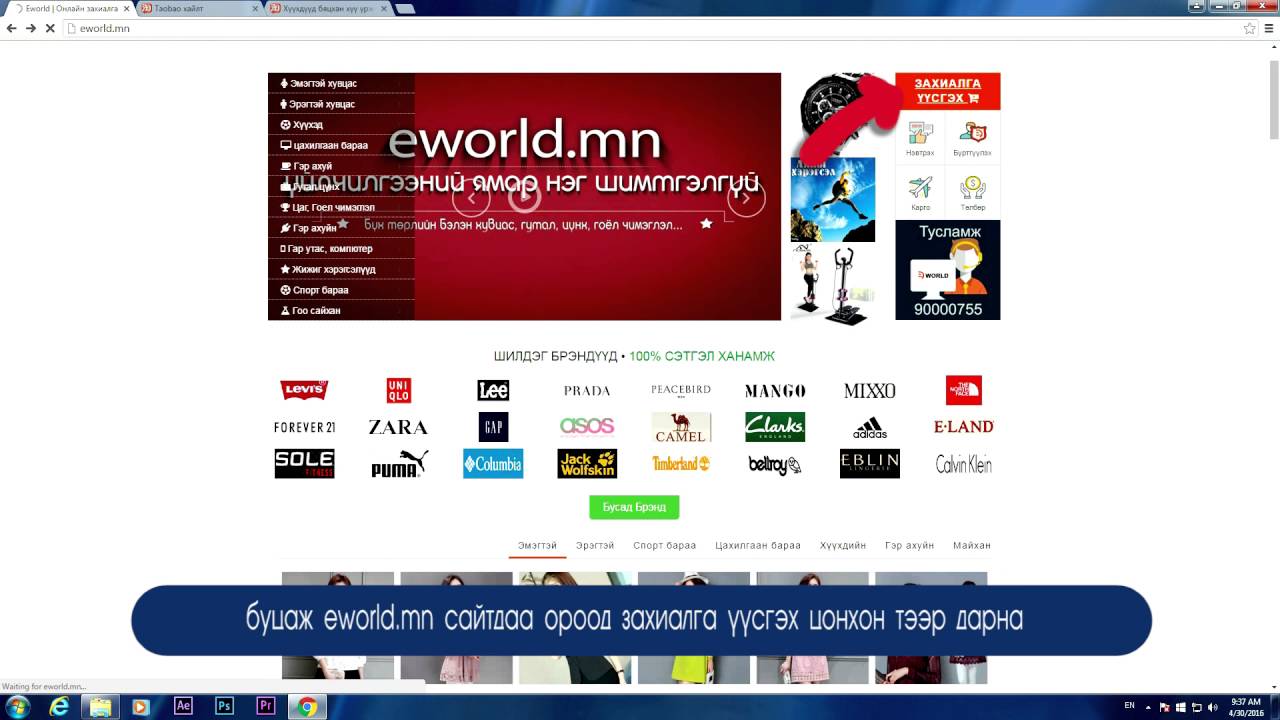
Task: Switch to the Эрэгтэй product tab
Action: [595, 546]
